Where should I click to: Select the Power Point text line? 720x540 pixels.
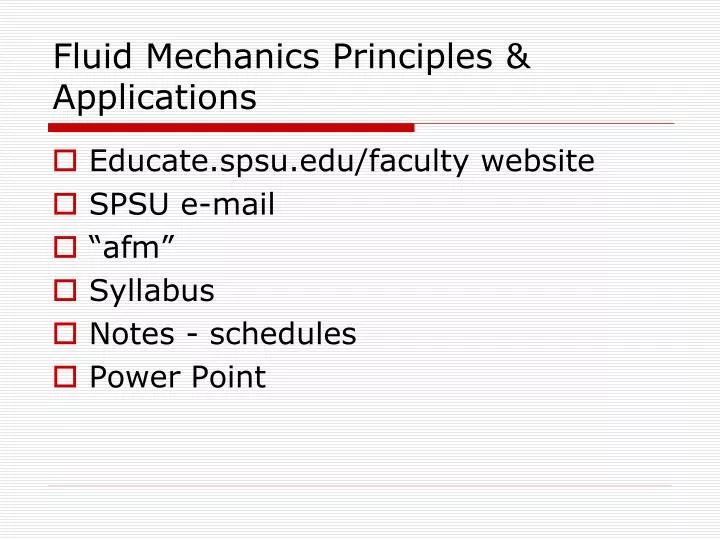178,377
